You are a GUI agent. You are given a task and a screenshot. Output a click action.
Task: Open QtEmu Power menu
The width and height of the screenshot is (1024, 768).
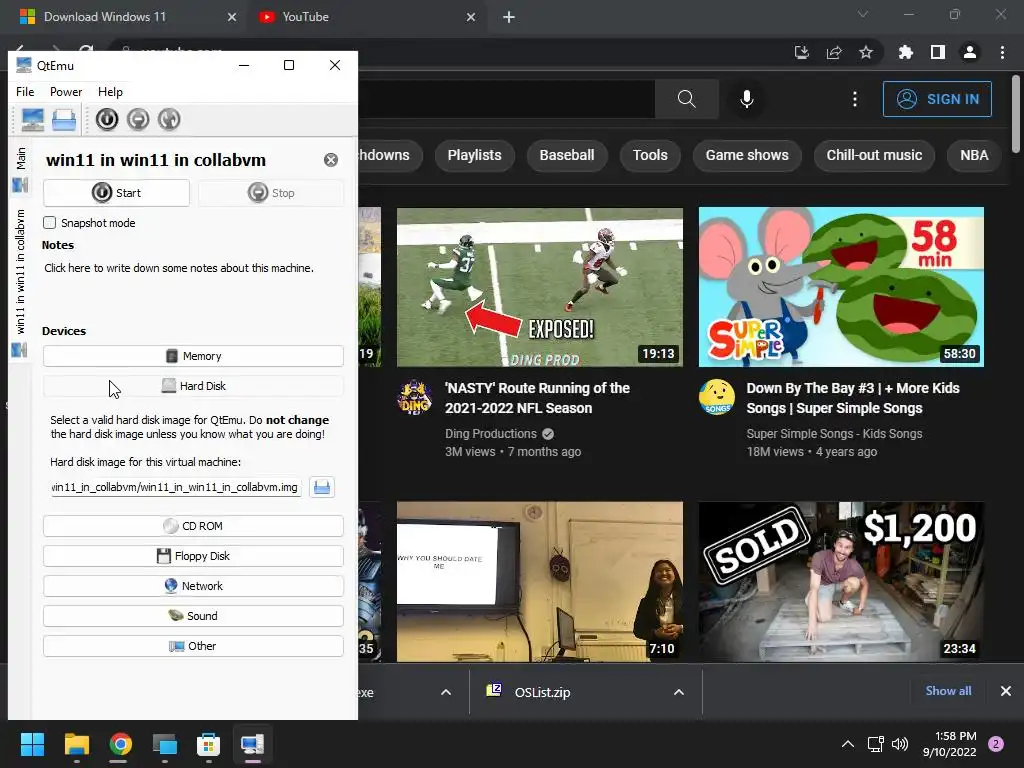click(66, 91)
